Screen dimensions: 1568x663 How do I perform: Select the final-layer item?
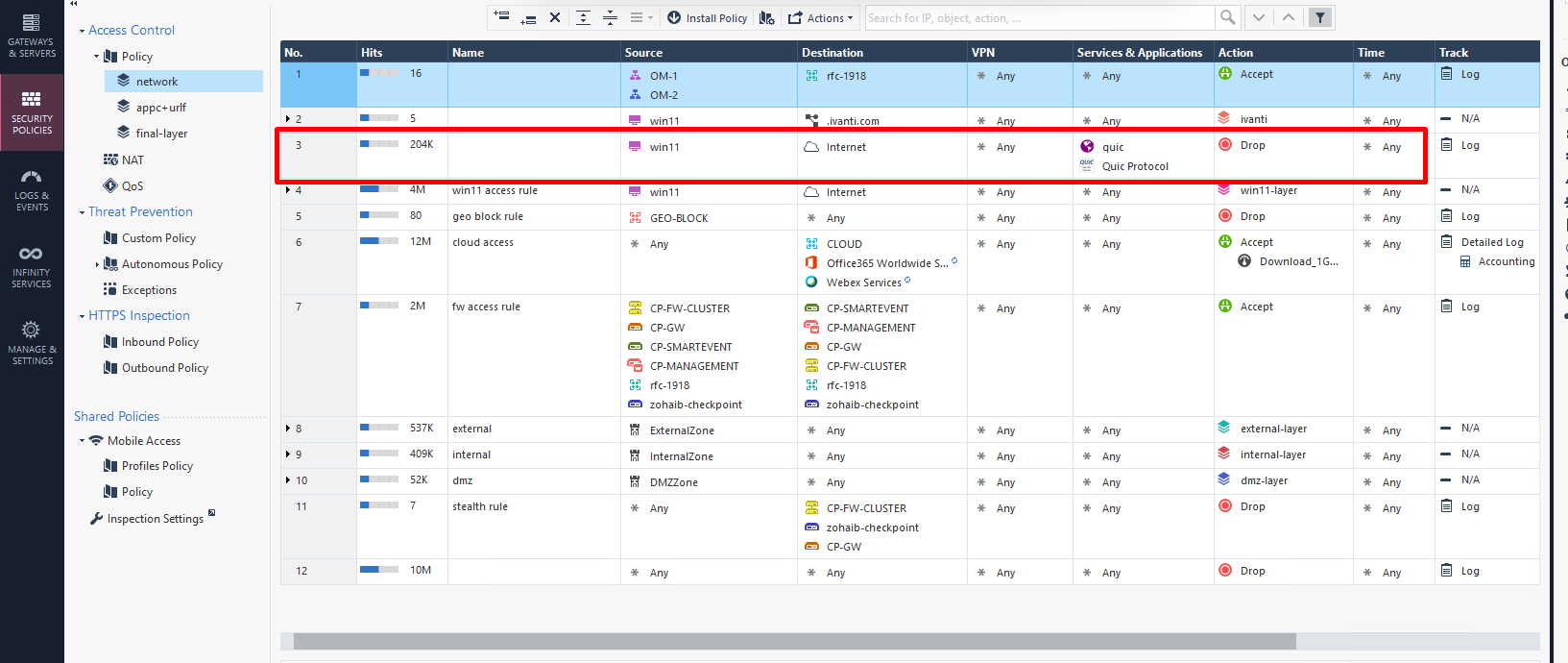point(161,134)
